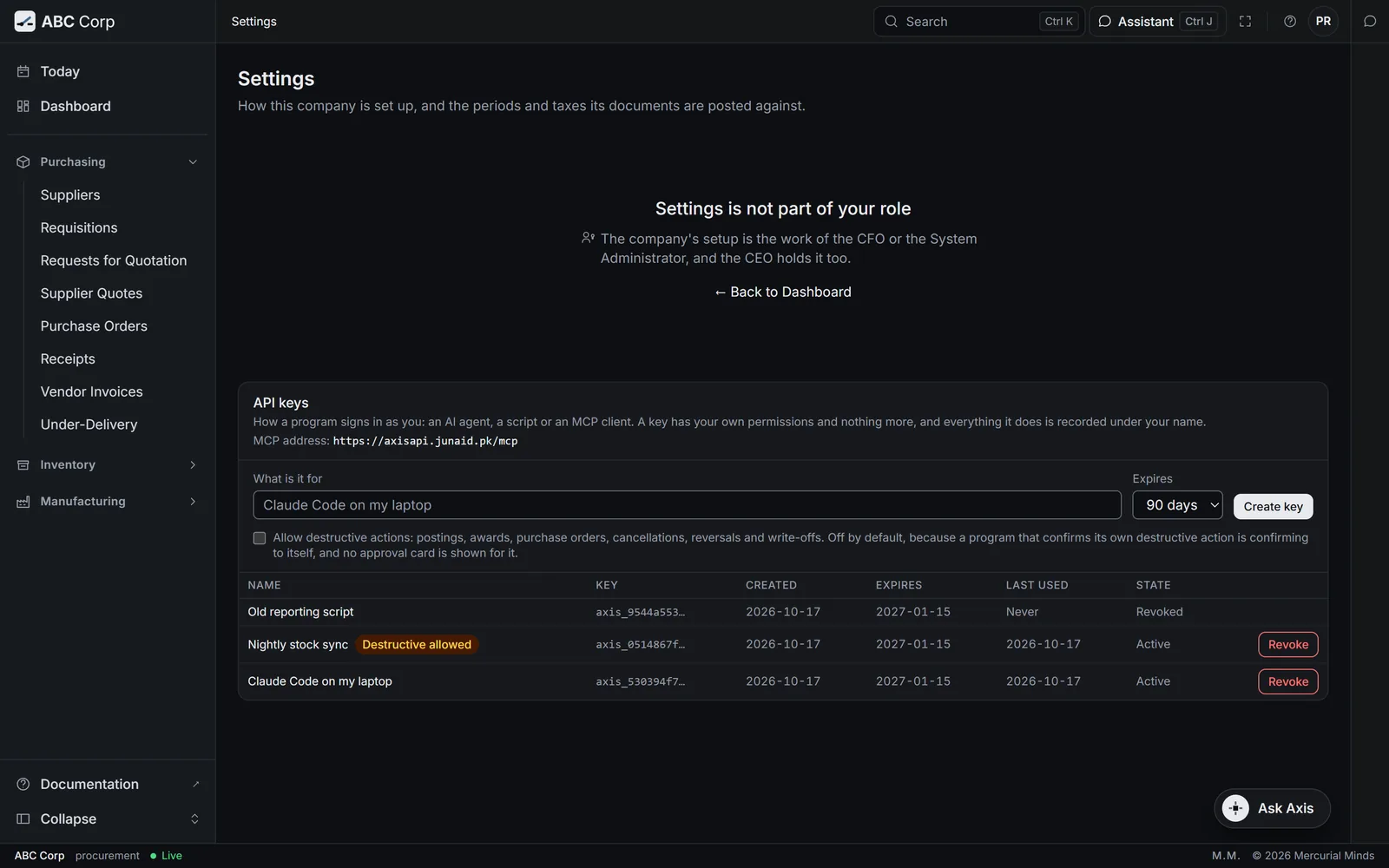
Task: Enable Allow destructive actions checkbox
Action: (x=260, y=538)
